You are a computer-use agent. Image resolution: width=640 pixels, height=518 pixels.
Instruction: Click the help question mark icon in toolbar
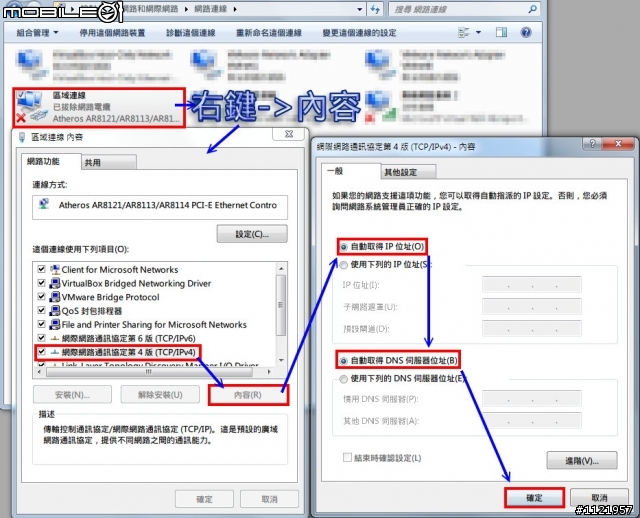pos(526,32)
